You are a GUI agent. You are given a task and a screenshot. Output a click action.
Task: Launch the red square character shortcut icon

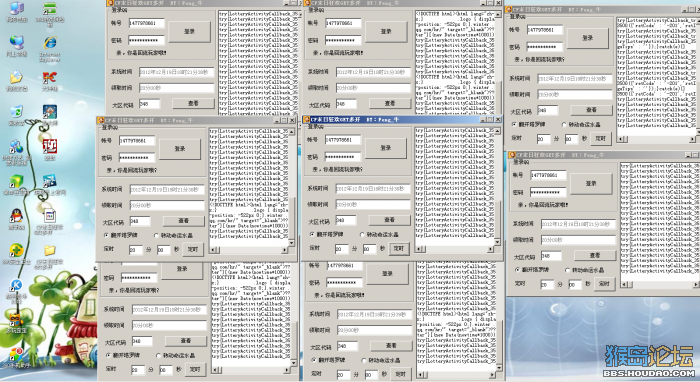click(50, 146)
